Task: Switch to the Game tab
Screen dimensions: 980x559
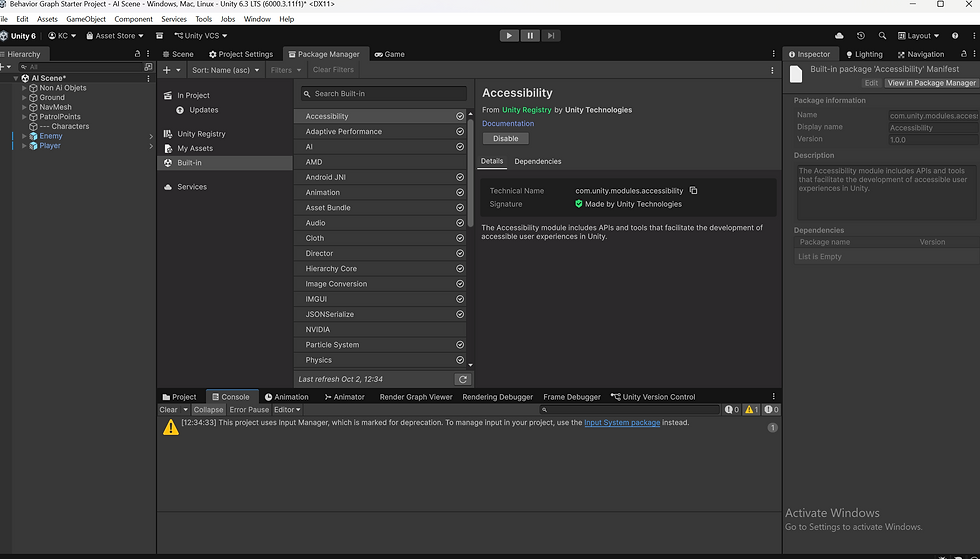Action: (389, 54)
